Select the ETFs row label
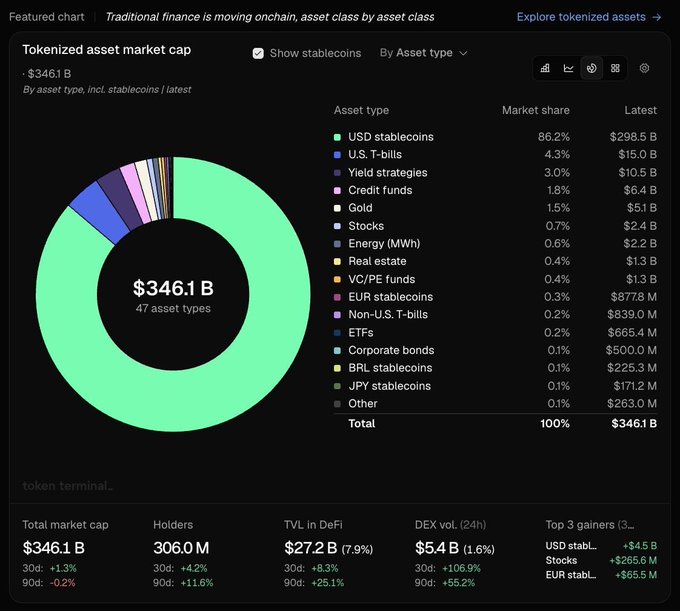 [x=361, y=333]
